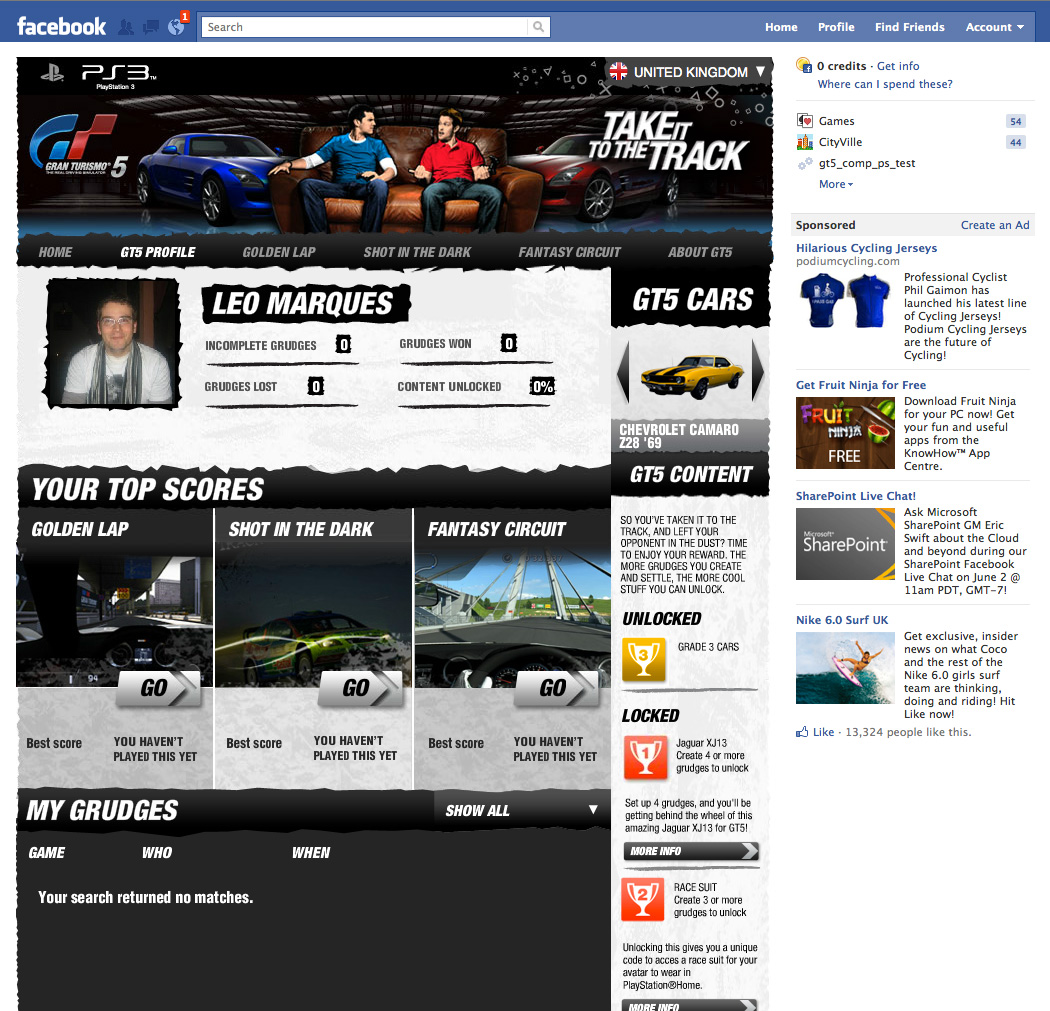Screen dimensions: 1050x1011
Task: Click the credits coin icon
Action: point(804,66)
